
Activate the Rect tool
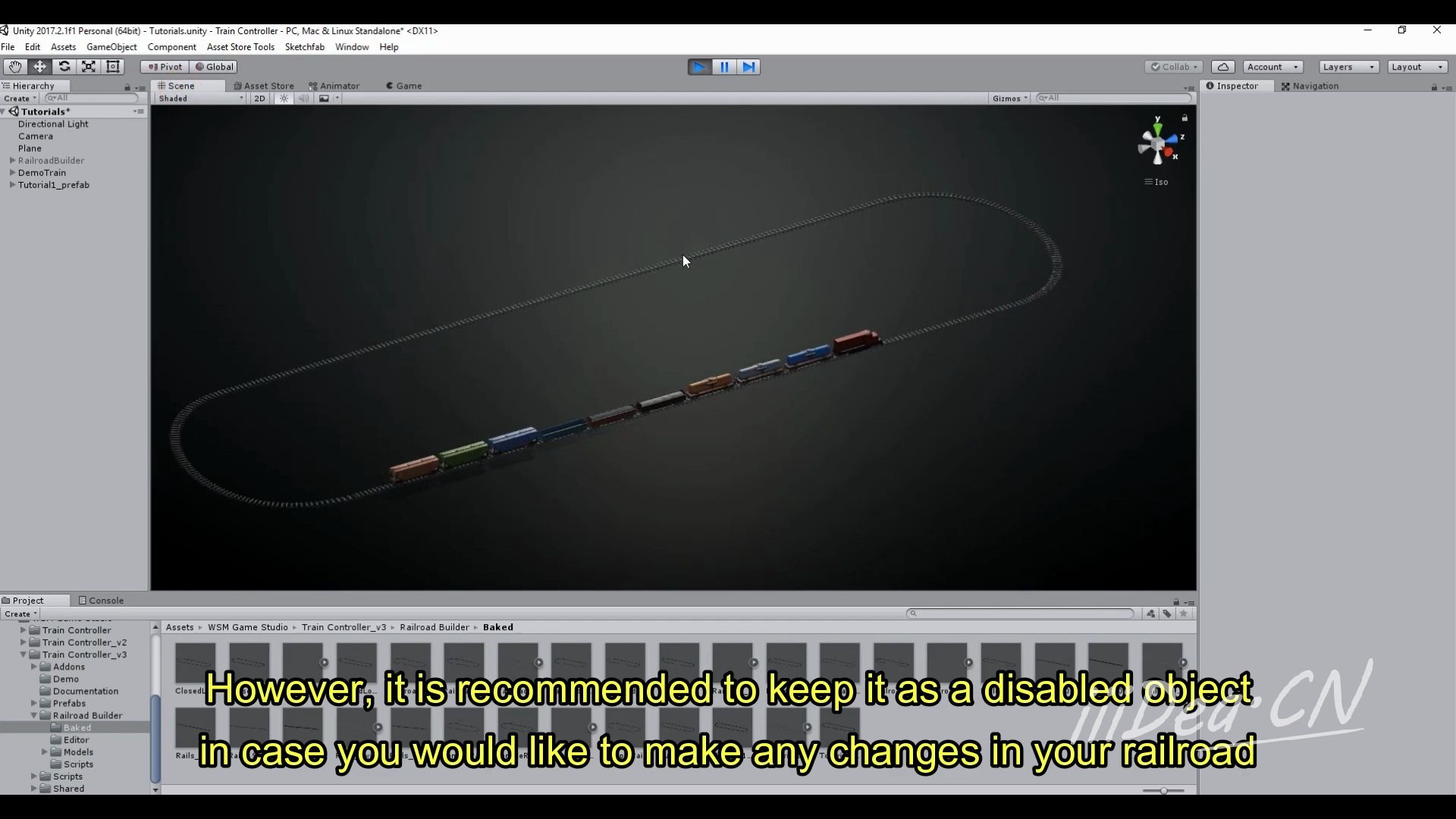[113, 67]
